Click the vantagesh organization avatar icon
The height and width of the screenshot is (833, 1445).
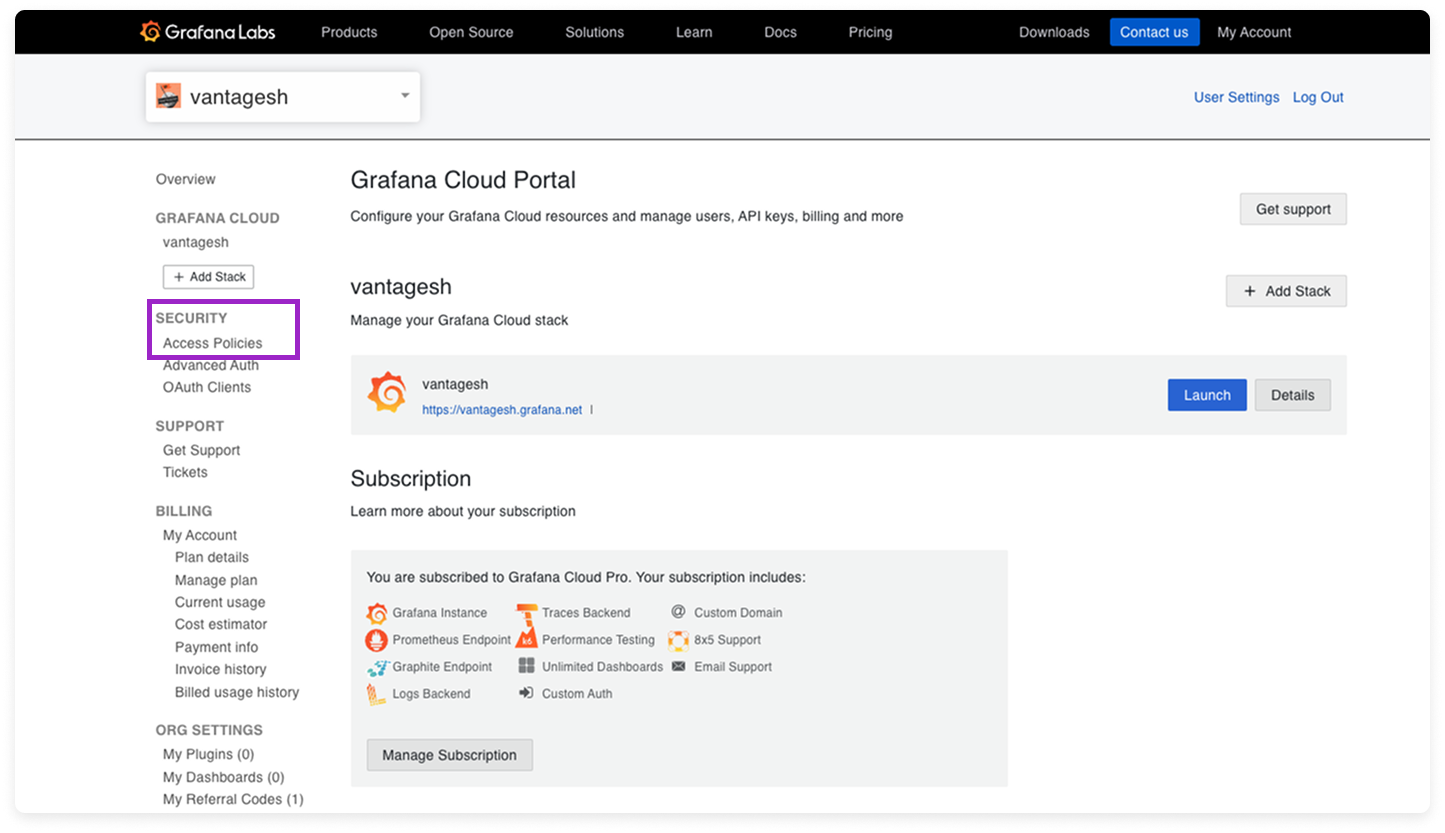(x=169, y=97)
